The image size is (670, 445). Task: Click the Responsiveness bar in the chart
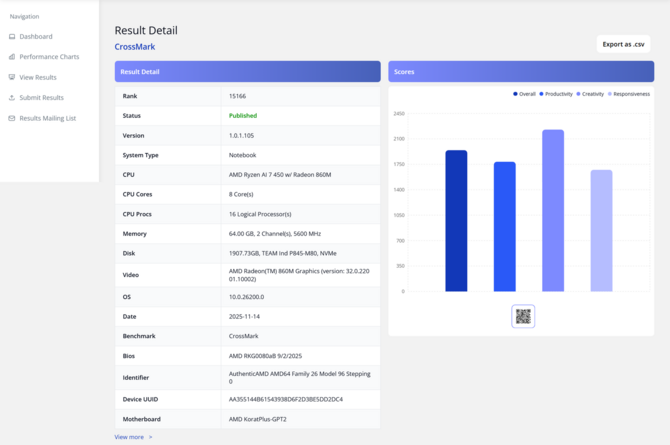(601, 230)
